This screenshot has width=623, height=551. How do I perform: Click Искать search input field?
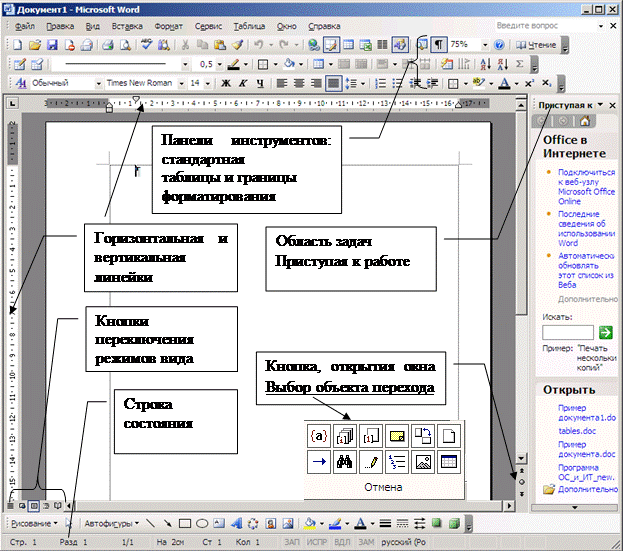pyautogui.click(x=568, y=332)
